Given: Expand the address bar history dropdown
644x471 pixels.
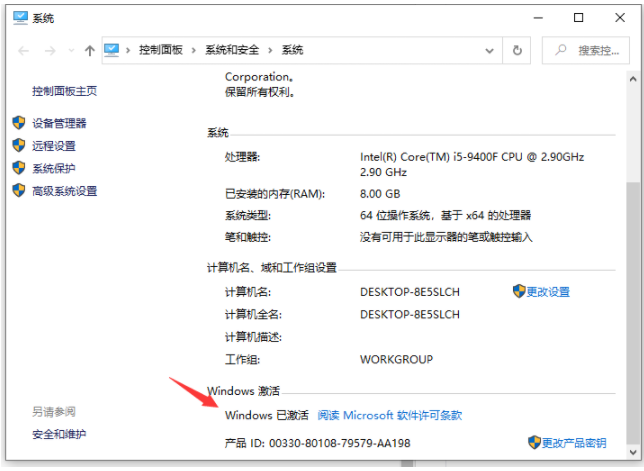Looking at the screenshot, I should tap(490, 50).
